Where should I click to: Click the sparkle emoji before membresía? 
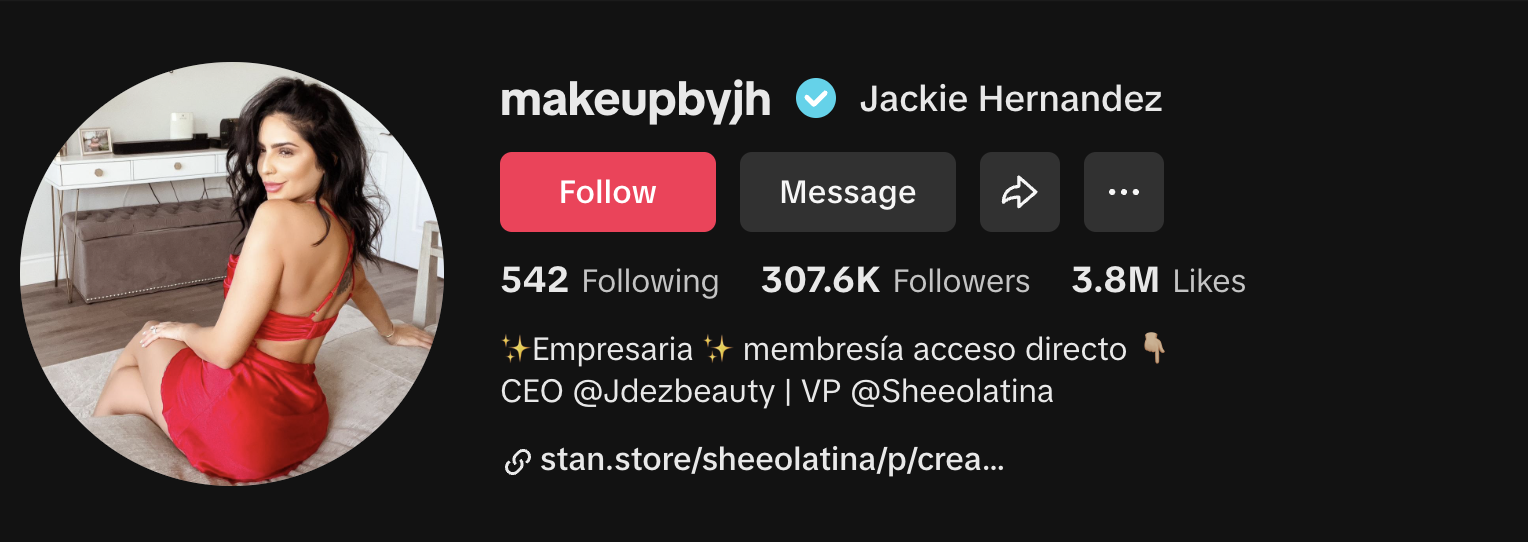(718, 348)
